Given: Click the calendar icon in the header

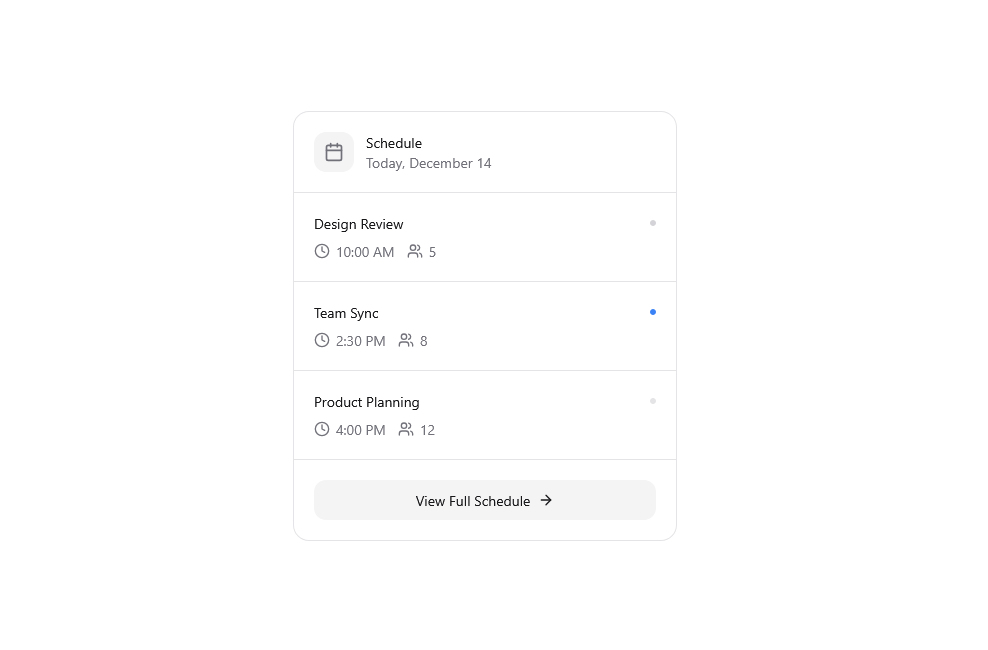Looking at the screenshot, I should tap(334, 152).
